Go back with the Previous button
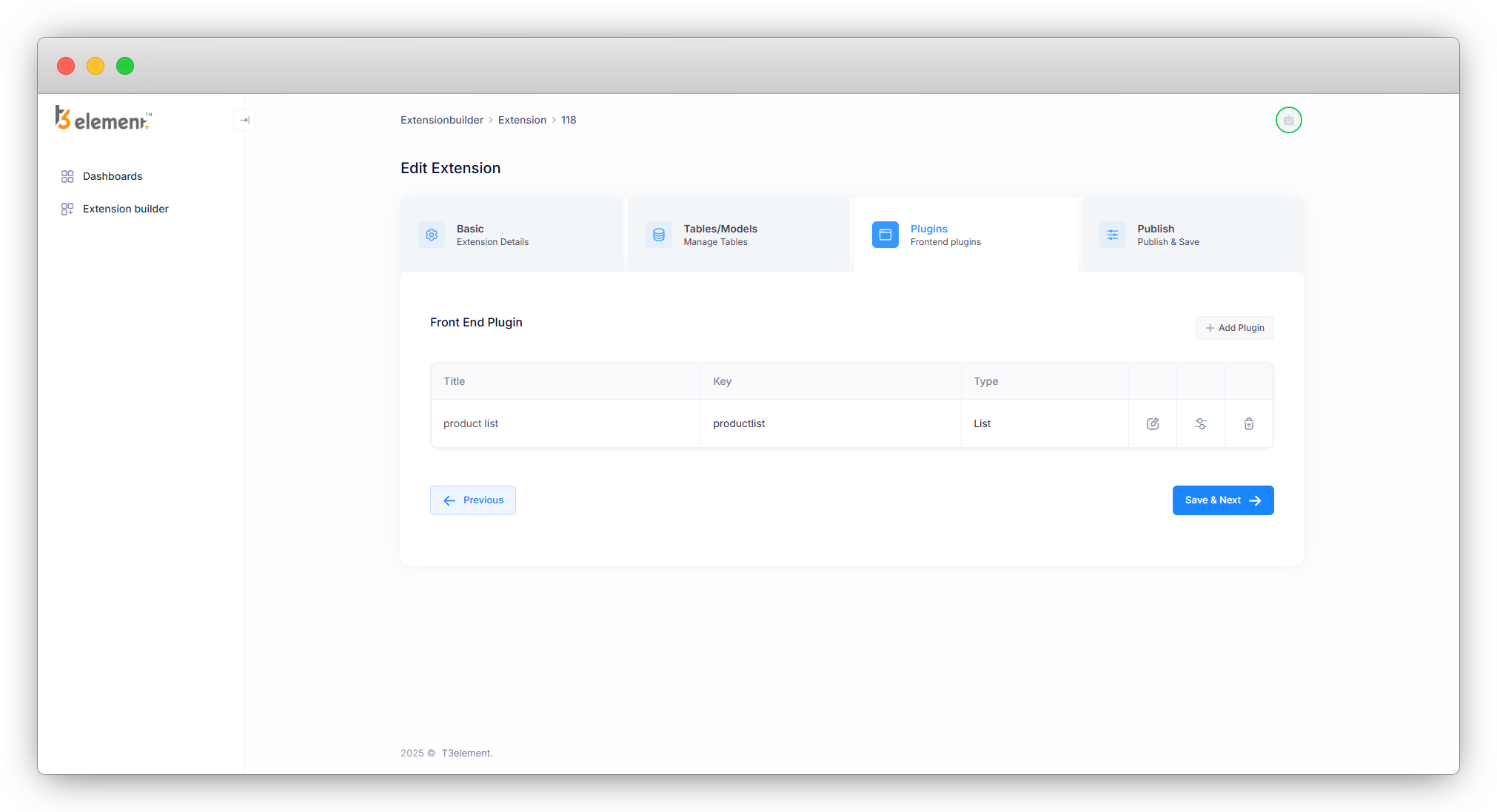The height and width of the screenshot is (812, 1497). (473, 500)
